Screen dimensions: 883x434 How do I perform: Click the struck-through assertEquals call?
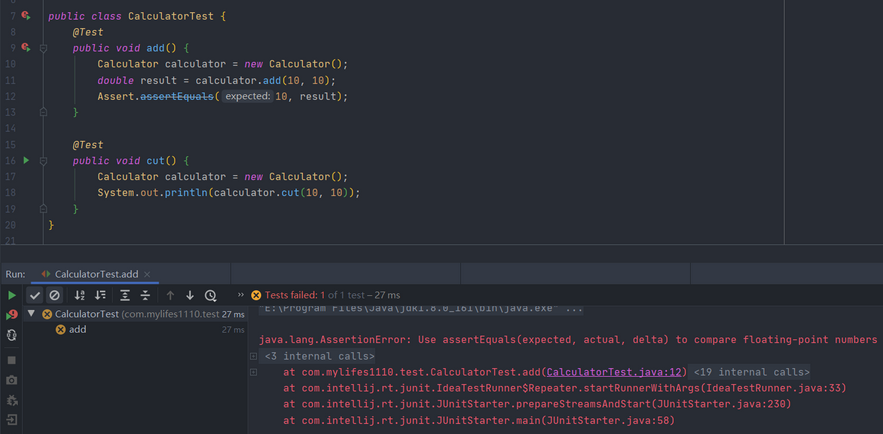(177, 96)
